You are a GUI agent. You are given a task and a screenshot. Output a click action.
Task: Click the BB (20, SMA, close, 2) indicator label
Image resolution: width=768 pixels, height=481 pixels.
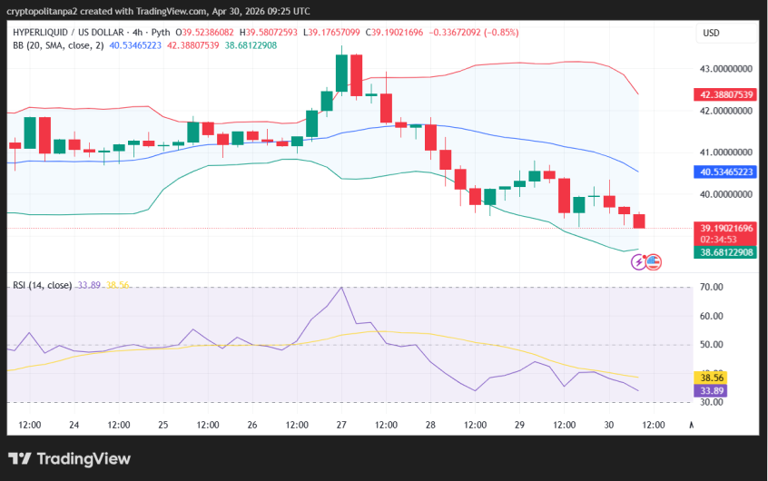[x=58, y=46]
